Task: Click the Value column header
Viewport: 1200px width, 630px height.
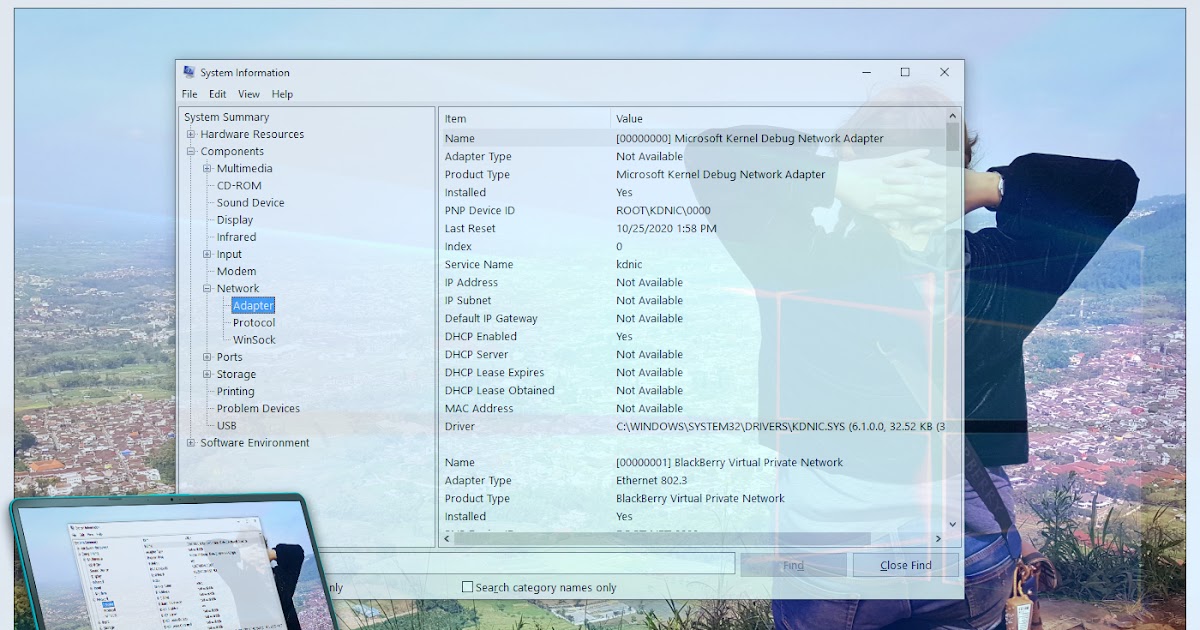Action: [778, 119]
